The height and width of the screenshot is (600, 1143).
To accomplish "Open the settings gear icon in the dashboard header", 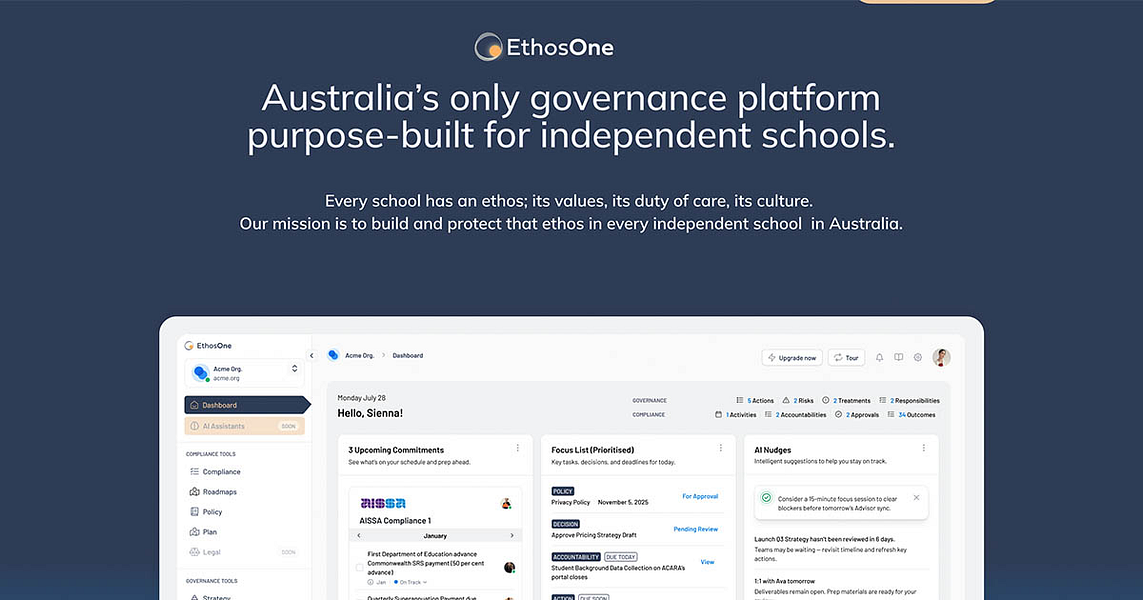I will (x=918, y=357).
